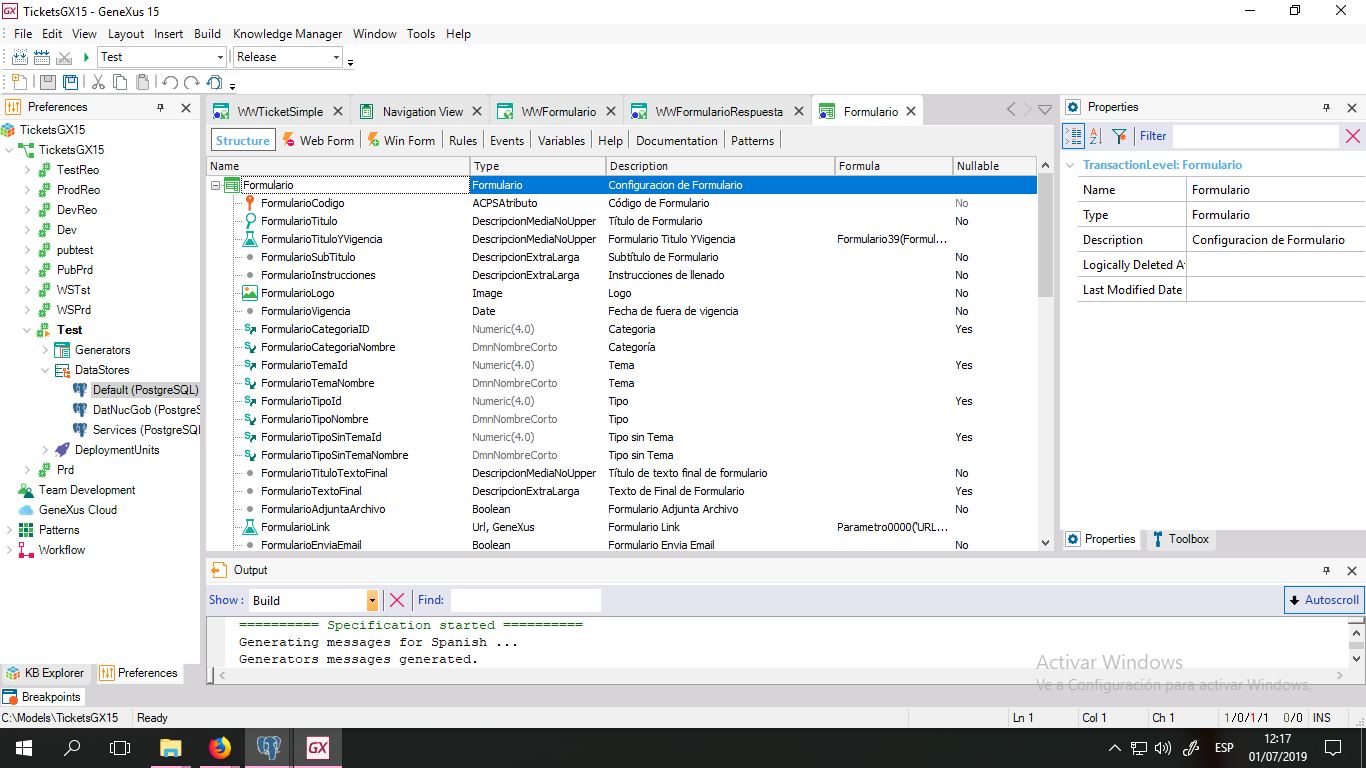The height and width of the screenshot is (768, 1366).
Task: Click the Copy icon in toolbar
Action: click(121, 83)
